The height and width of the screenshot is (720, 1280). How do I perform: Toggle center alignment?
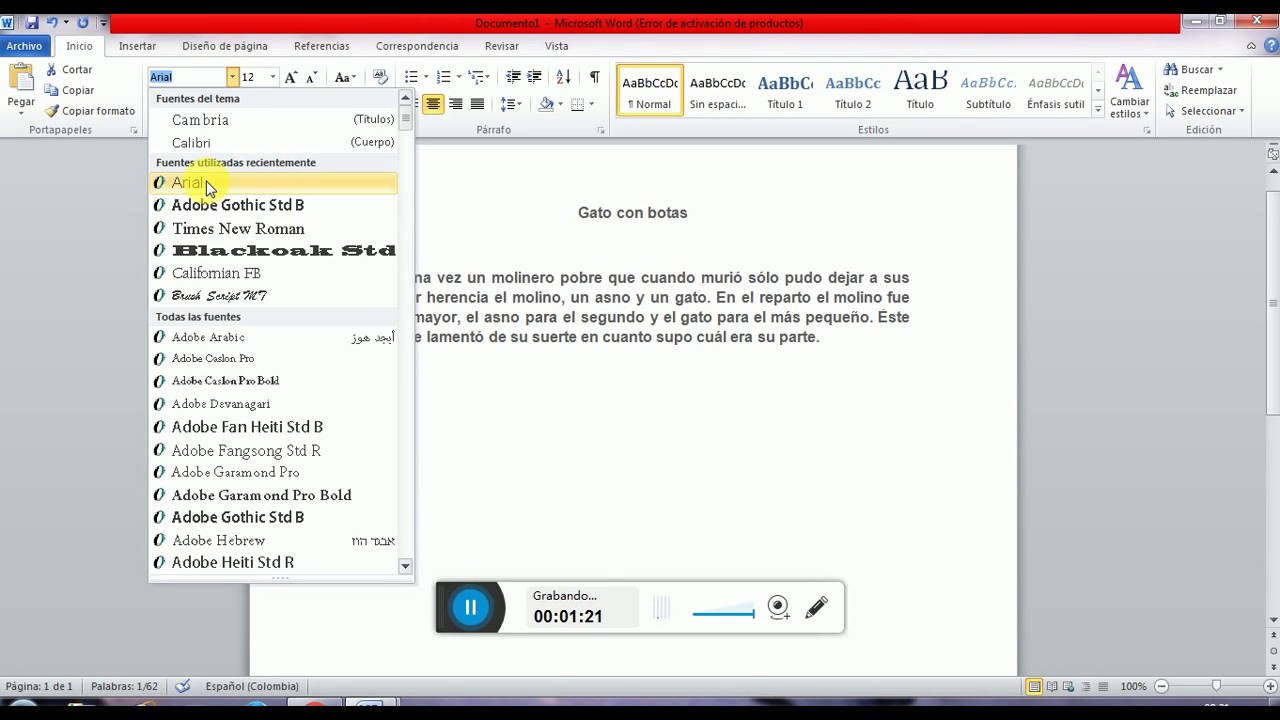pos(433,104)
